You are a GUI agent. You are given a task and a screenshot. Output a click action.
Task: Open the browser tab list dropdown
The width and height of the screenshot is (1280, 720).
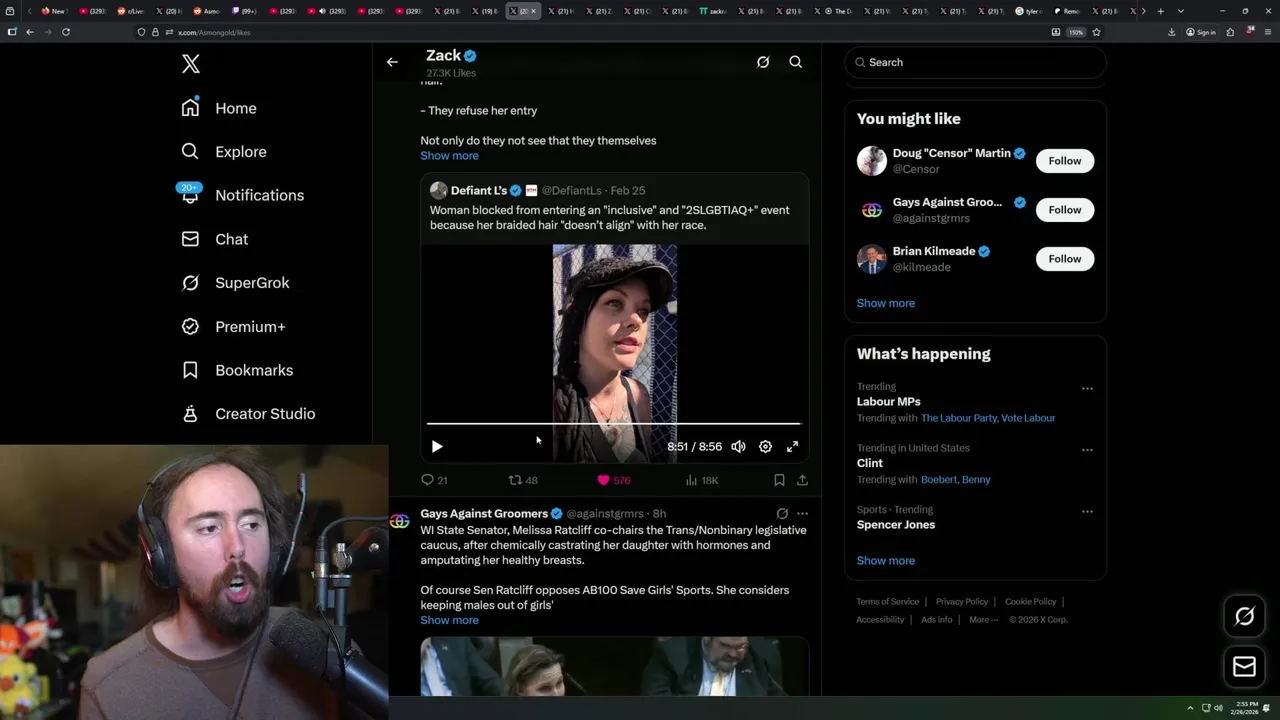[1180, 11]
